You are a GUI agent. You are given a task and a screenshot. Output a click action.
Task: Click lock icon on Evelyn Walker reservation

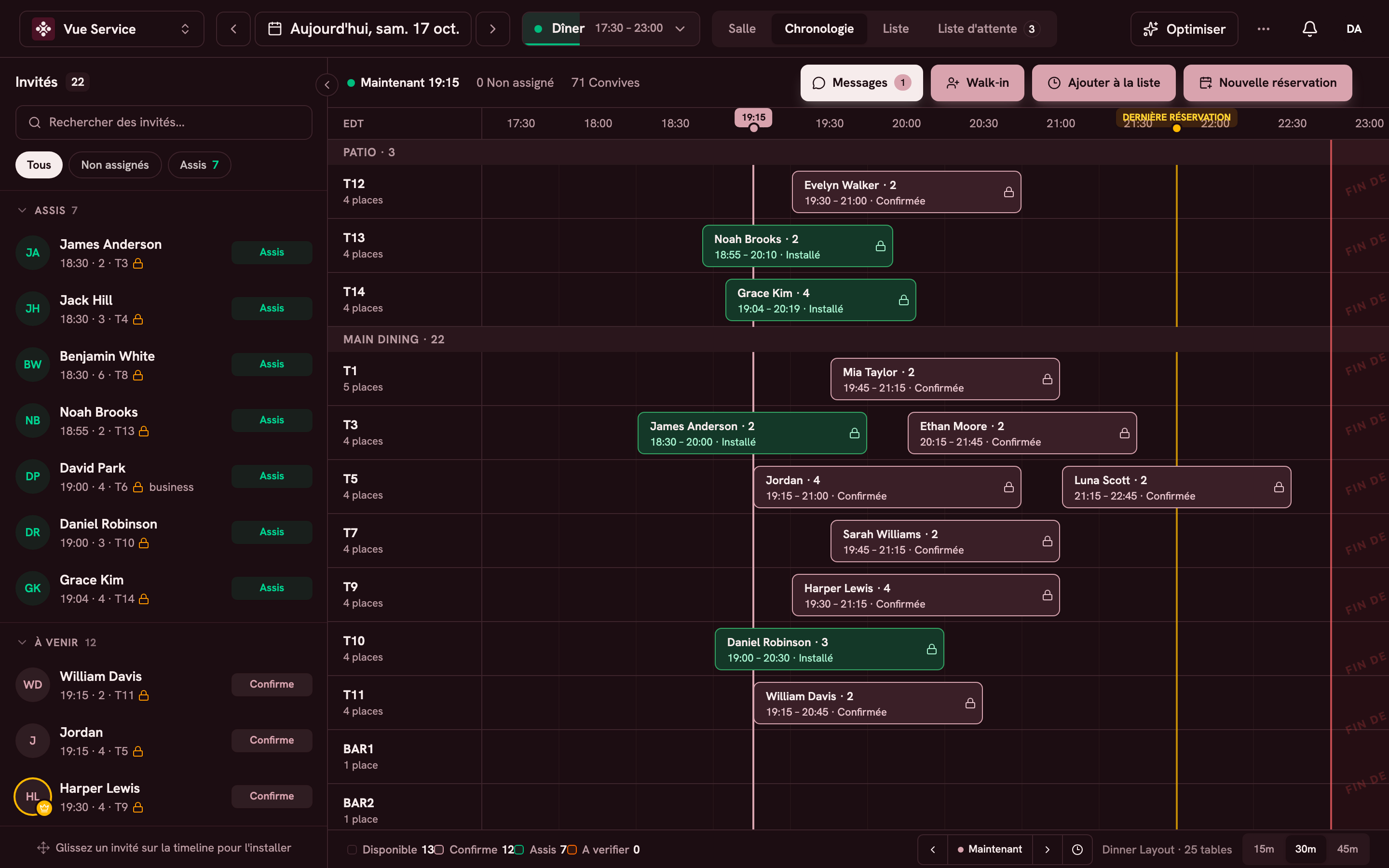point(1008,192)
